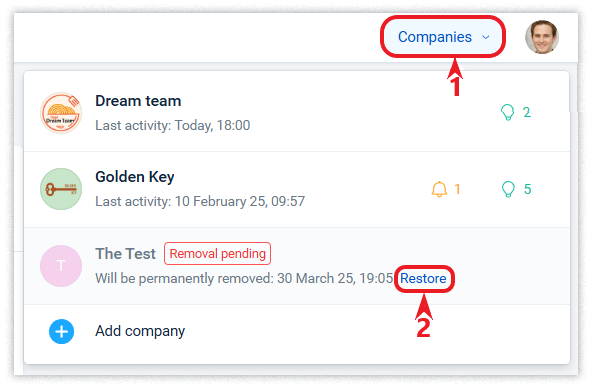Click the Golden Key logo
Viewport: 592px width, 388px height.
(x=61, y=189)
